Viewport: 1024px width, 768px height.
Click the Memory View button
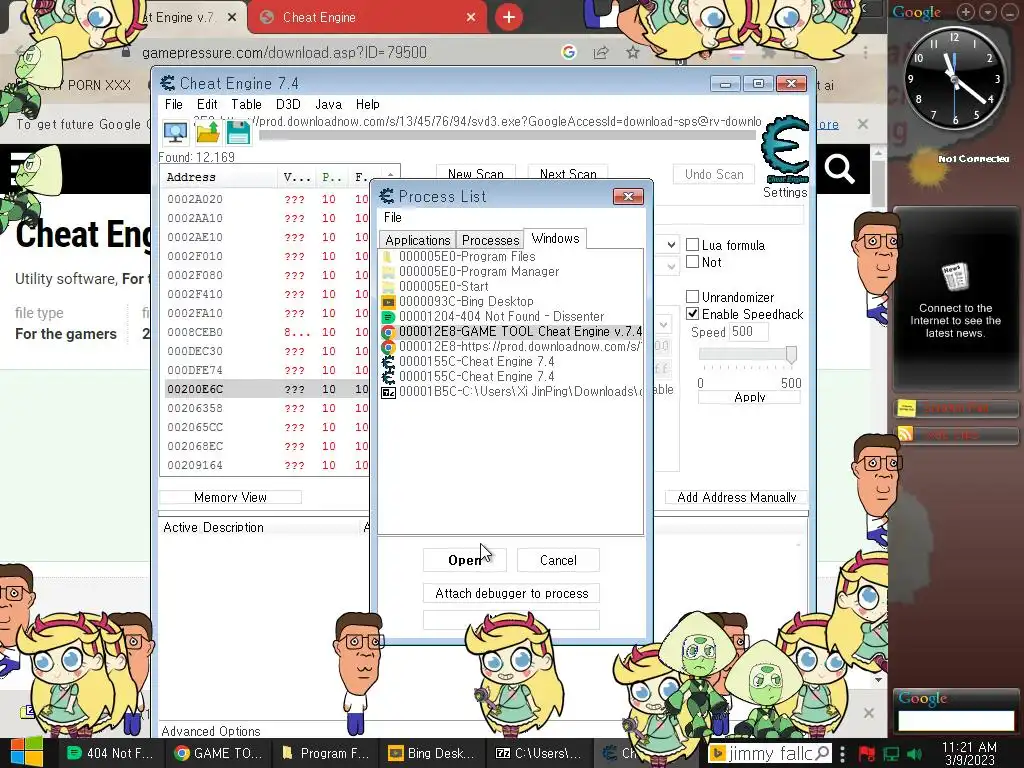click(x=231, y=497)
